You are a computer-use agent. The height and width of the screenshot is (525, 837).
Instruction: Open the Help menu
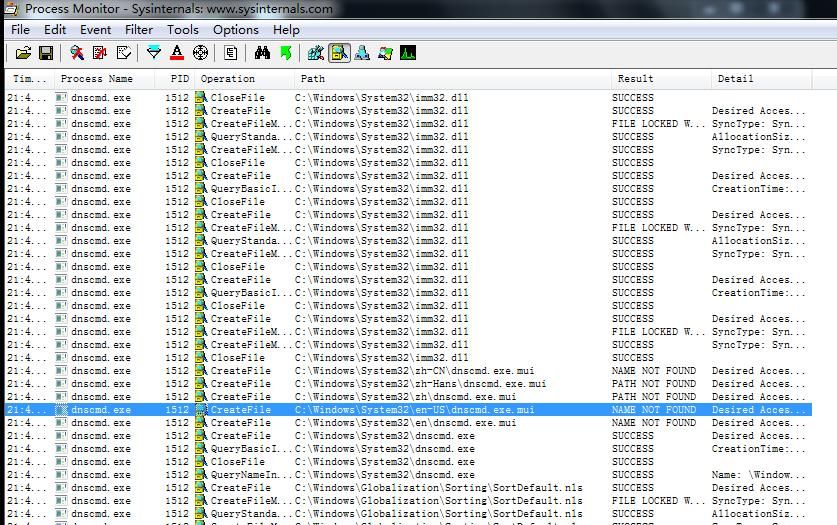286,30
